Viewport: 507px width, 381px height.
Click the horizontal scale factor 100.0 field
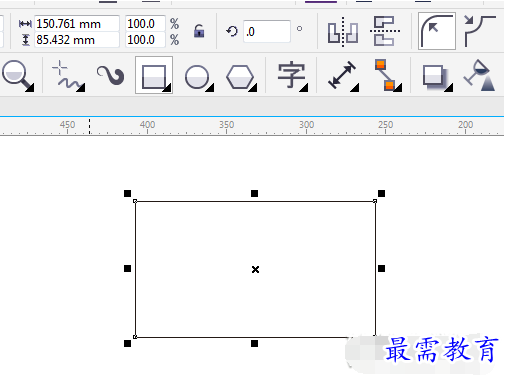tap(145, 24)
